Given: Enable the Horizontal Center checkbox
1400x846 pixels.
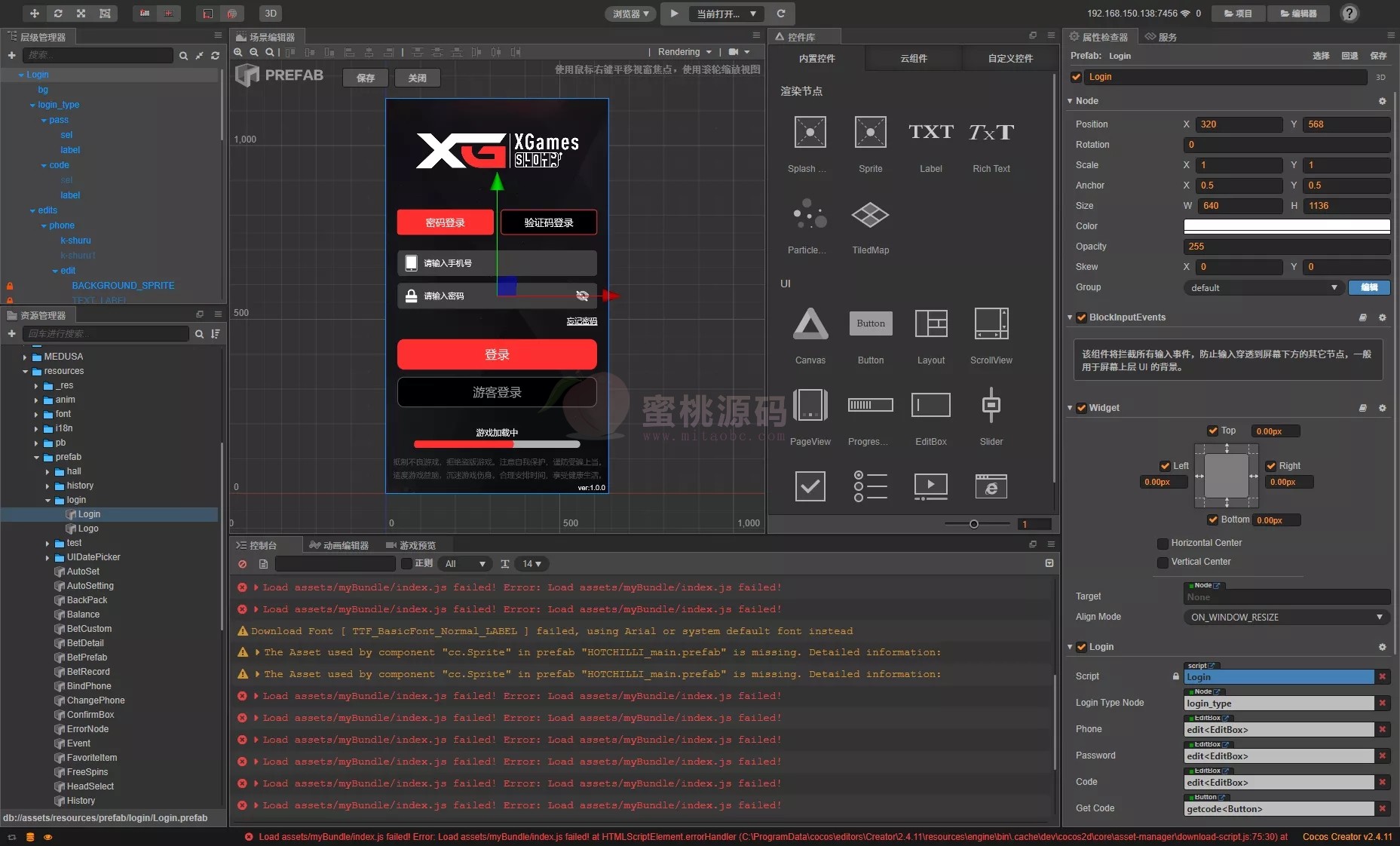Looking at the screenshot, I should click(x=1163, y=543).
